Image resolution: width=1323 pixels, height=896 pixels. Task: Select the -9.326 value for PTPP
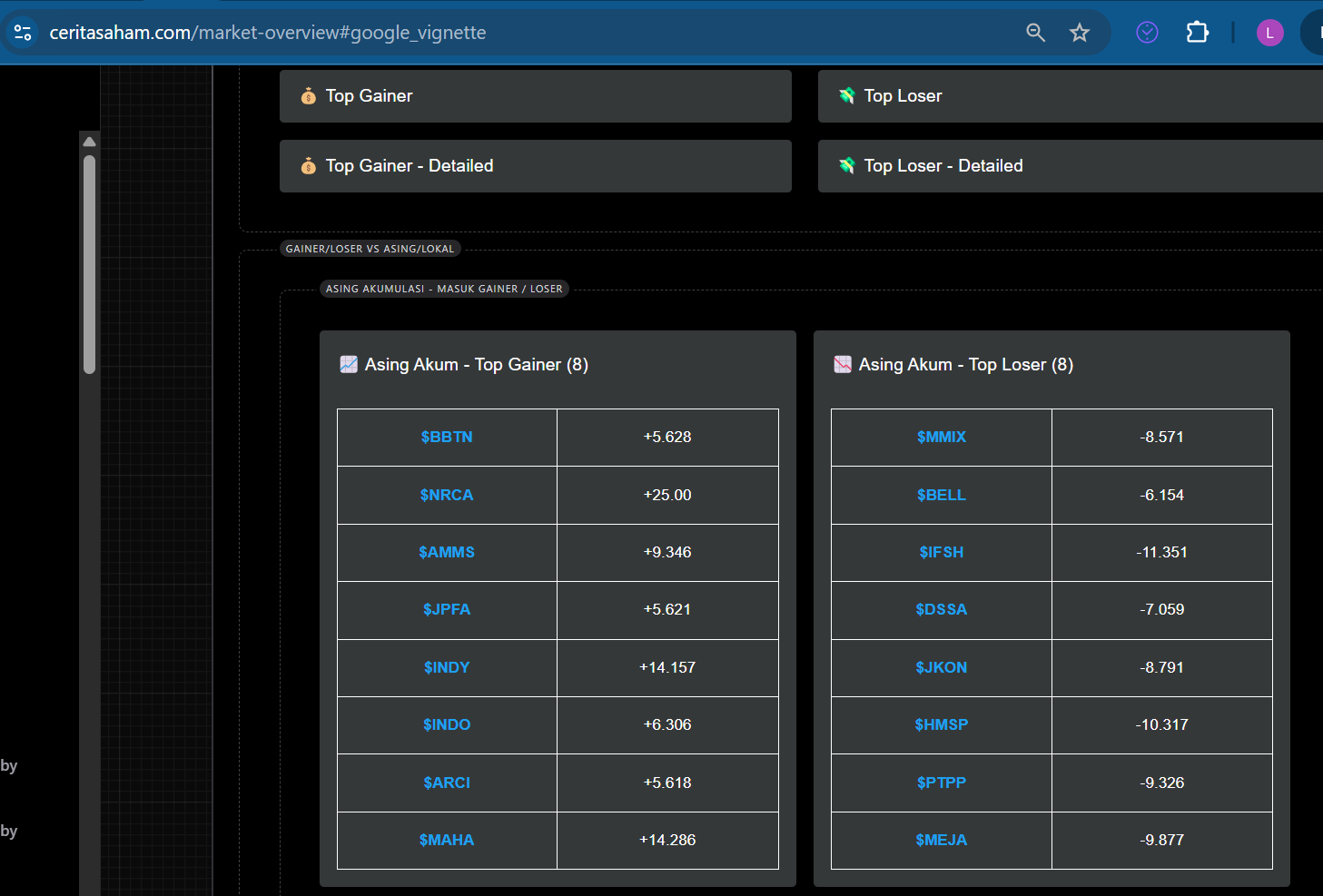pos(1162,783)
